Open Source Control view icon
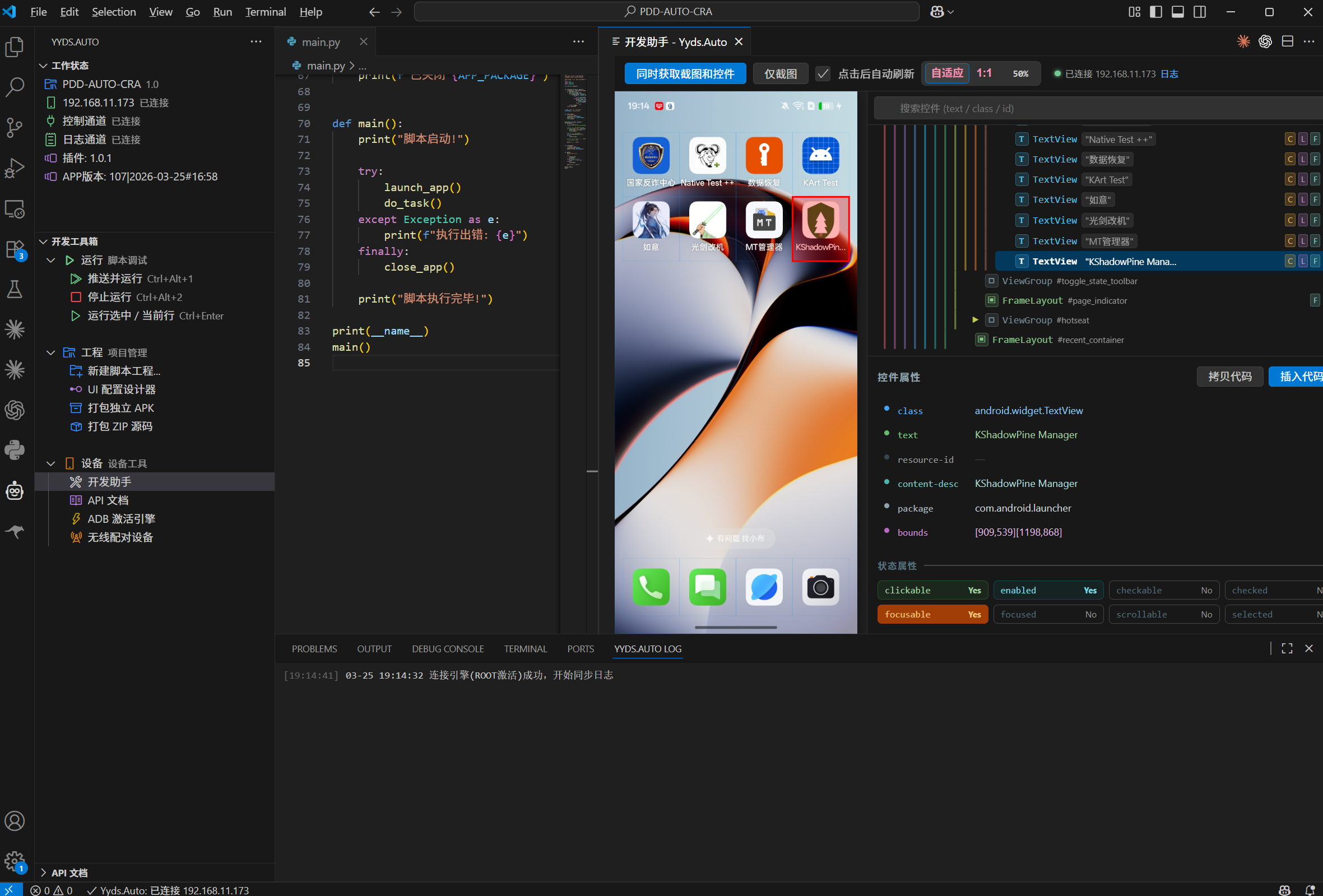Viewport: 1323px width, 896px height. (x=15, y=128)
